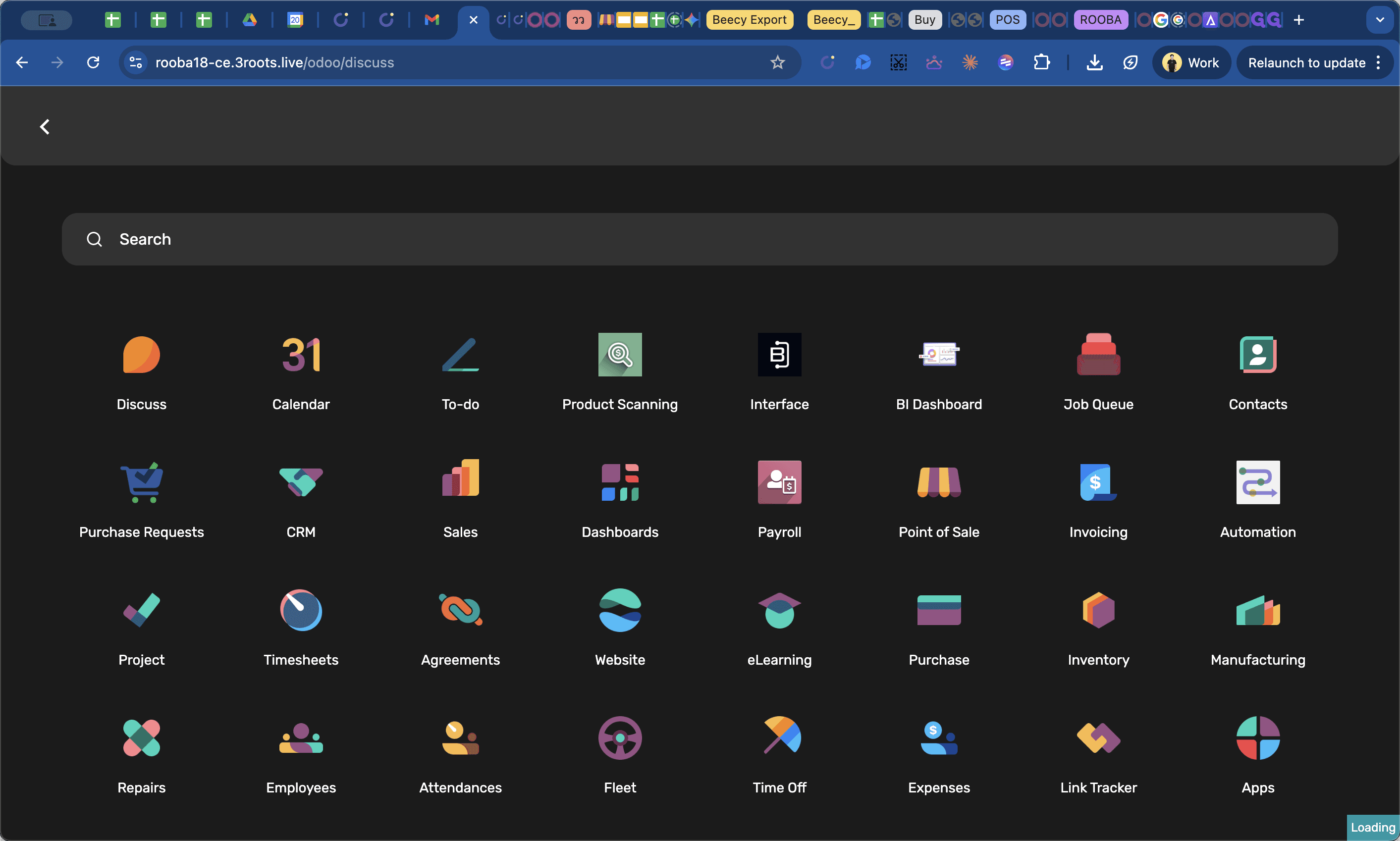Open the Apps module
The width and height of the screenshot is (1400, 841).
click(1258, 755)
